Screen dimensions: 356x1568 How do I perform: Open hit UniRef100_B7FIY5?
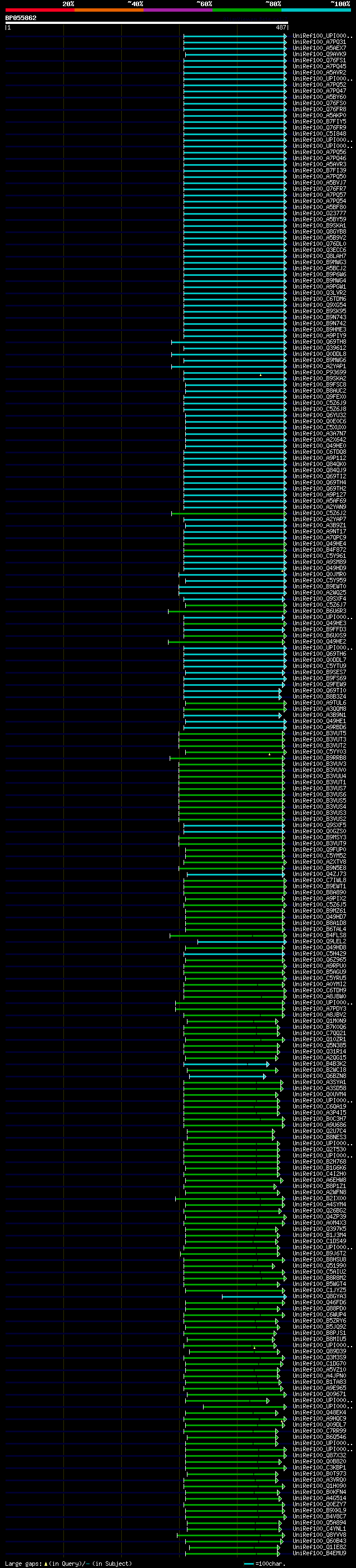[x=319, y=122]
